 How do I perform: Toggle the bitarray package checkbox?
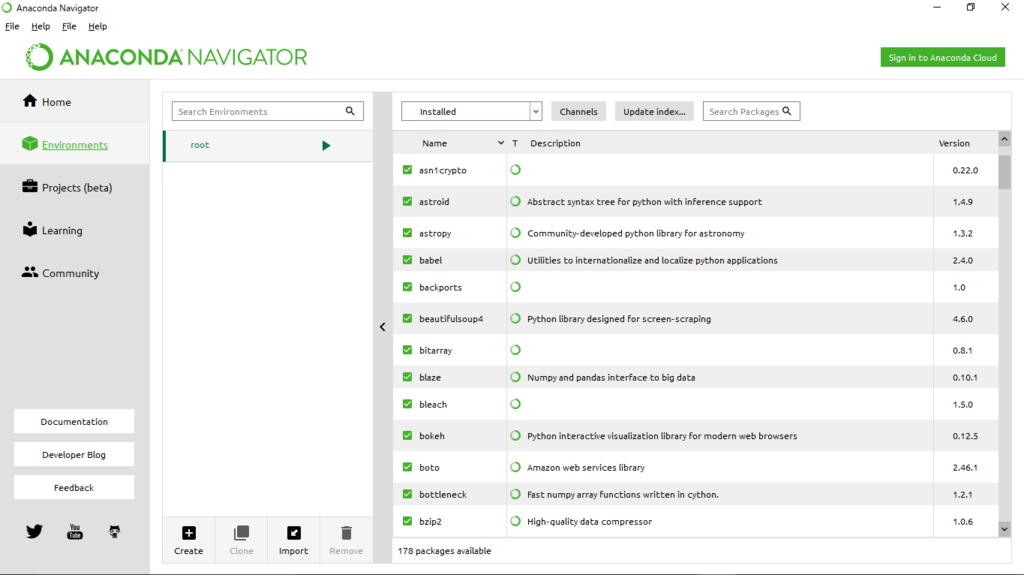pos(408,350)
